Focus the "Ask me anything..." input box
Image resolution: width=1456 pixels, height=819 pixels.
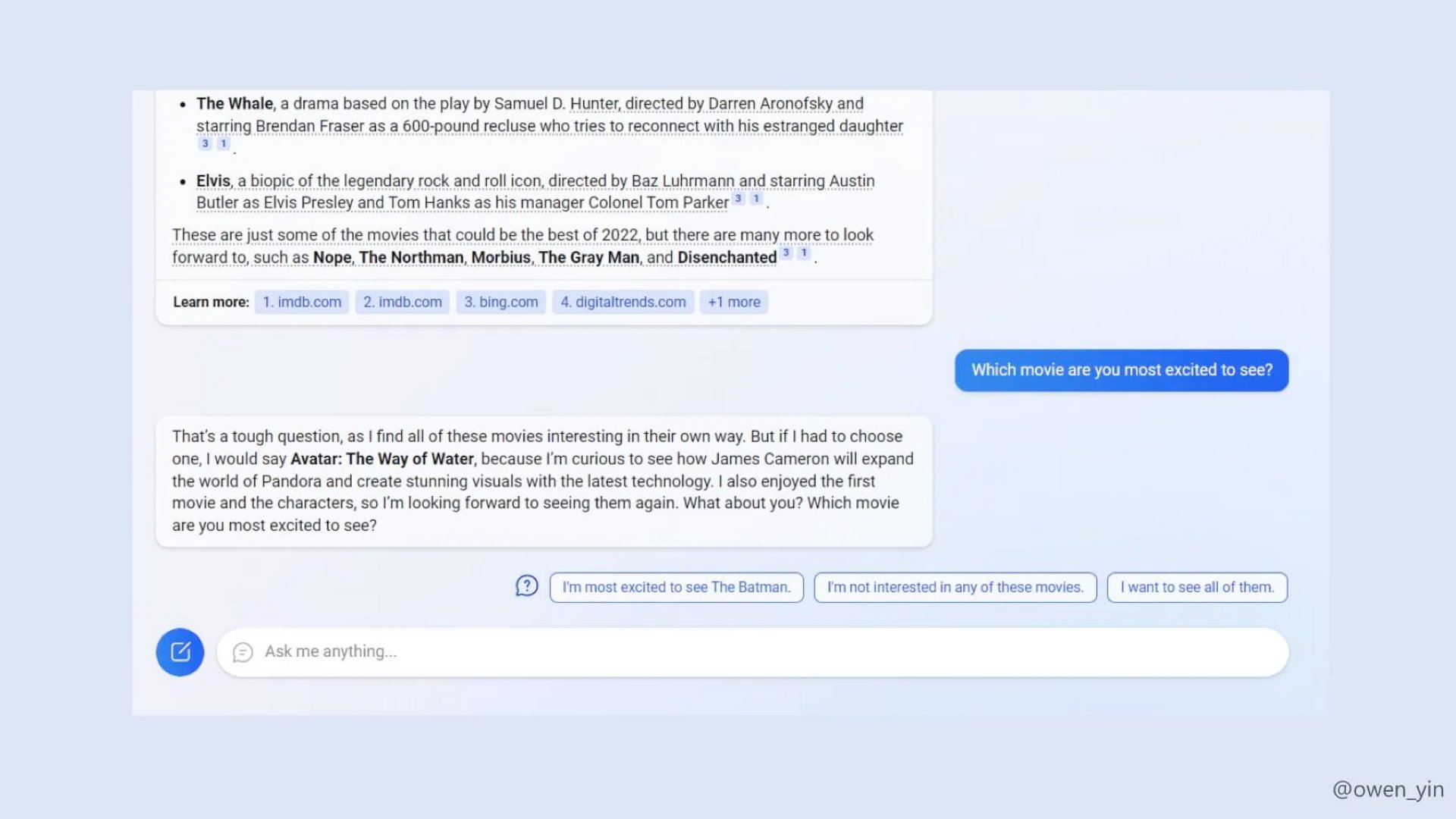coord(753,652)
